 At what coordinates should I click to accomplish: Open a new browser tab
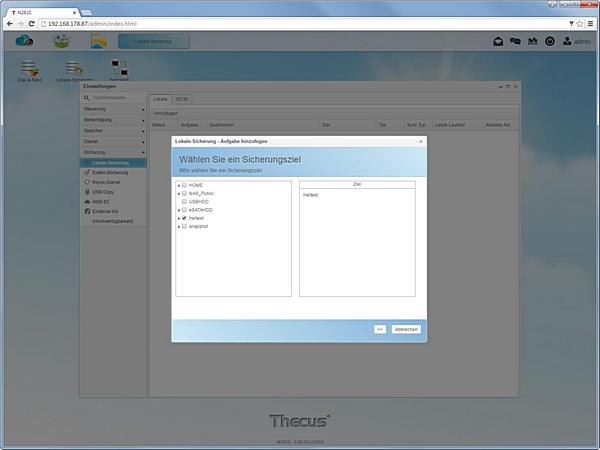(x=86, y=13)
